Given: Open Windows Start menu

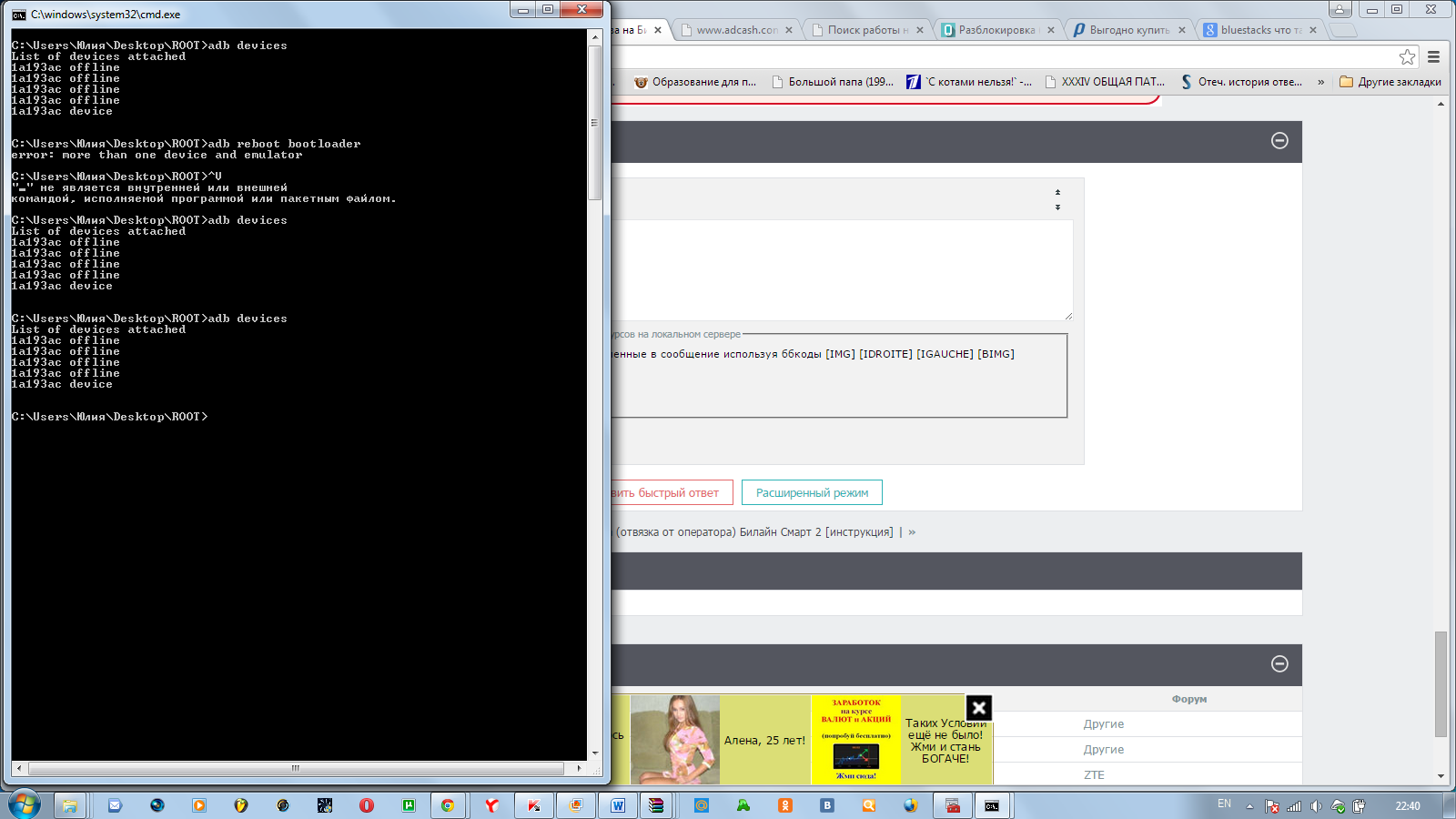Looking at the screenshot, I should [x=25, y=804].
